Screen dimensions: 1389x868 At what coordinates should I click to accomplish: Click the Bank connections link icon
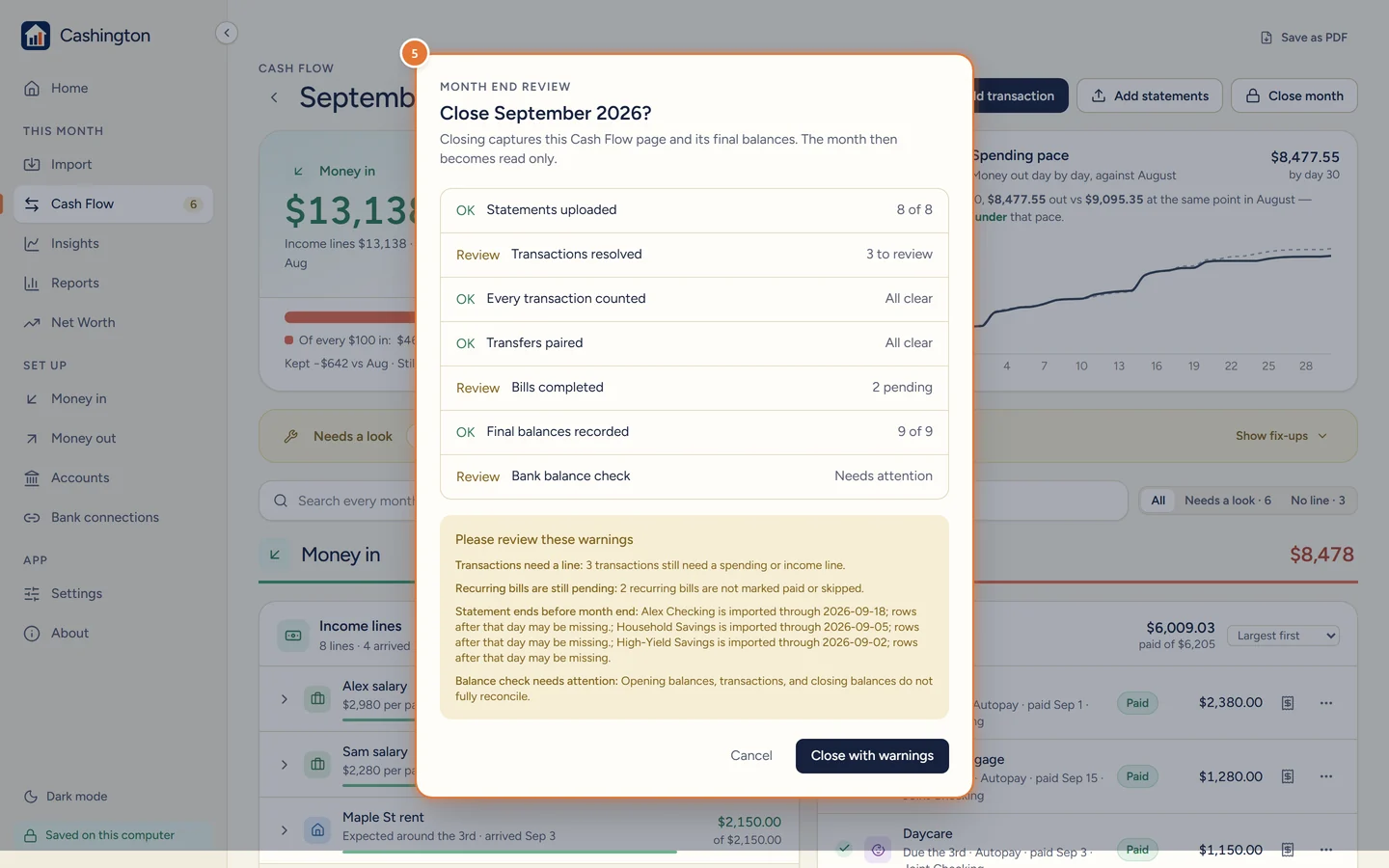[x=32, y=517]
